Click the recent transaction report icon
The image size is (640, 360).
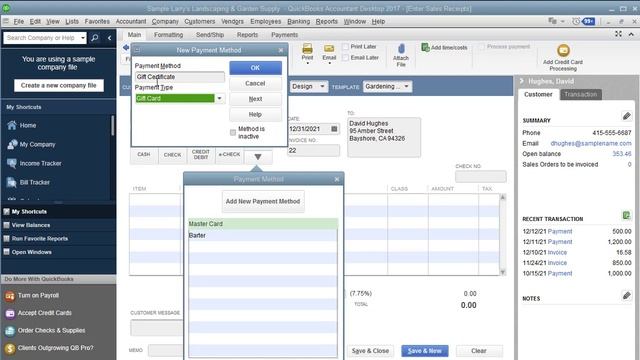(627, 215)
